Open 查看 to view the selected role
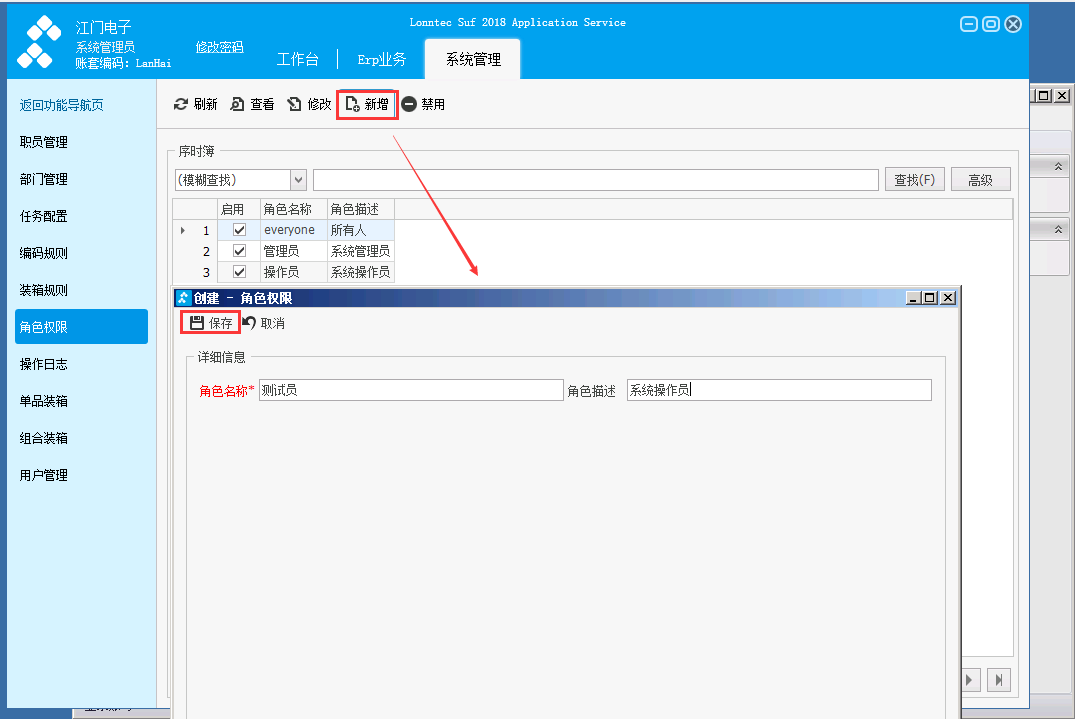Image resolution: width=1075 pixels, height=719 pixels. [252, 104]
